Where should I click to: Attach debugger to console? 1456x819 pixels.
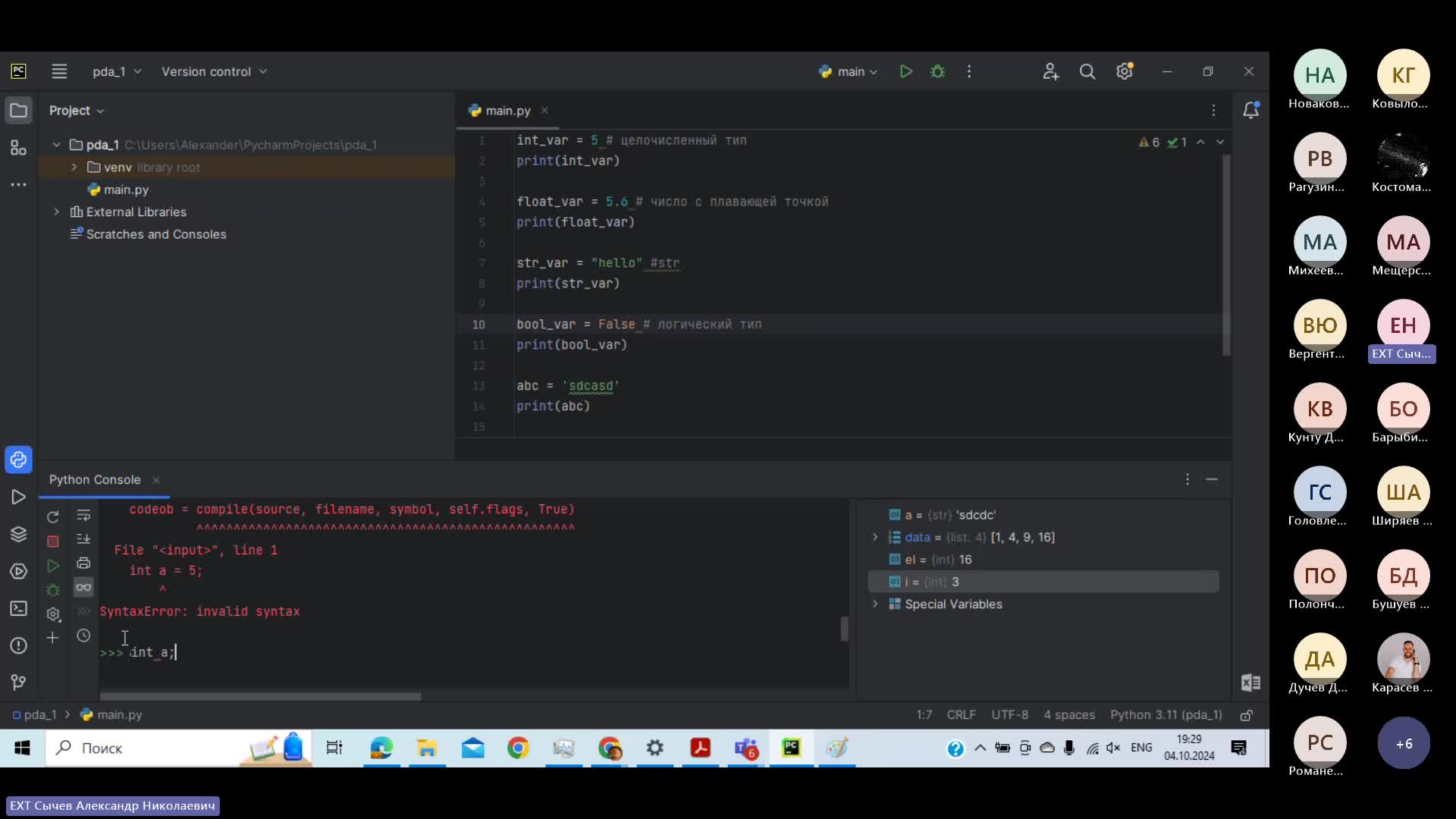click(x=53, y=589)
